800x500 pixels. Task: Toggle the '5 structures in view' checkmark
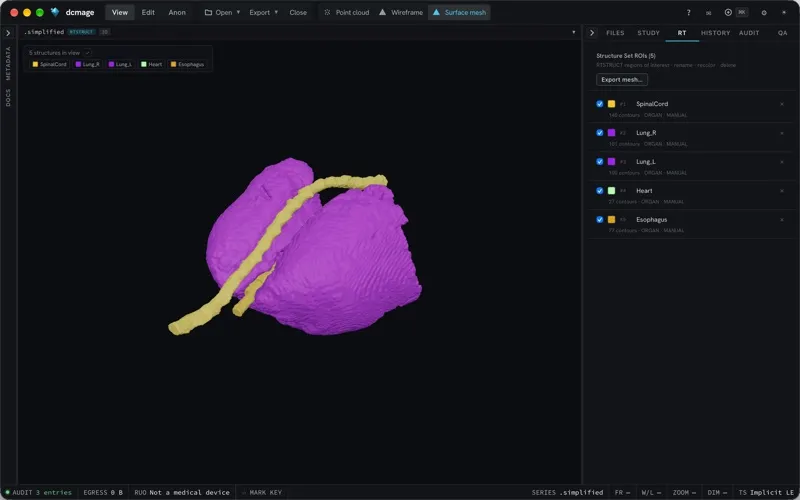coord(88,53)
